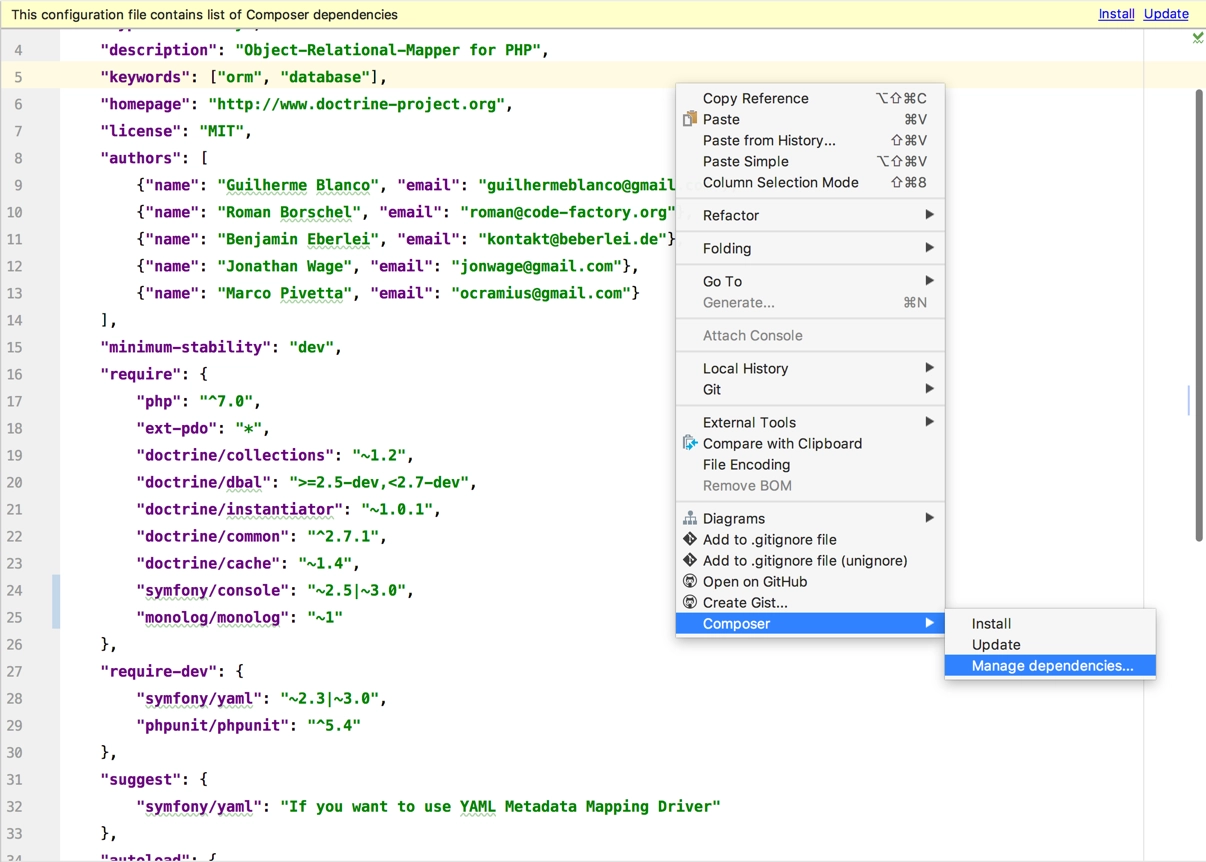
Task: Click the "MIT" license value
Action: [222, 131]
